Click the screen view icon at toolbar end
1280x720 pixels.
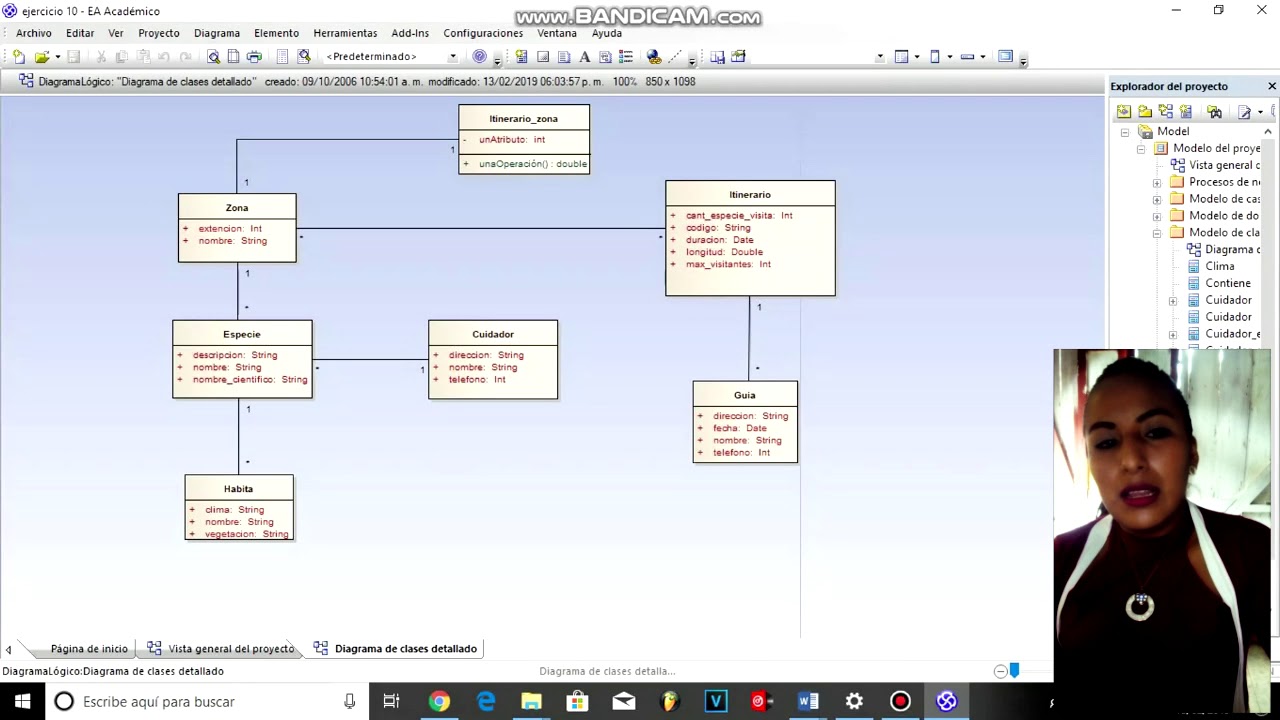1005,57
